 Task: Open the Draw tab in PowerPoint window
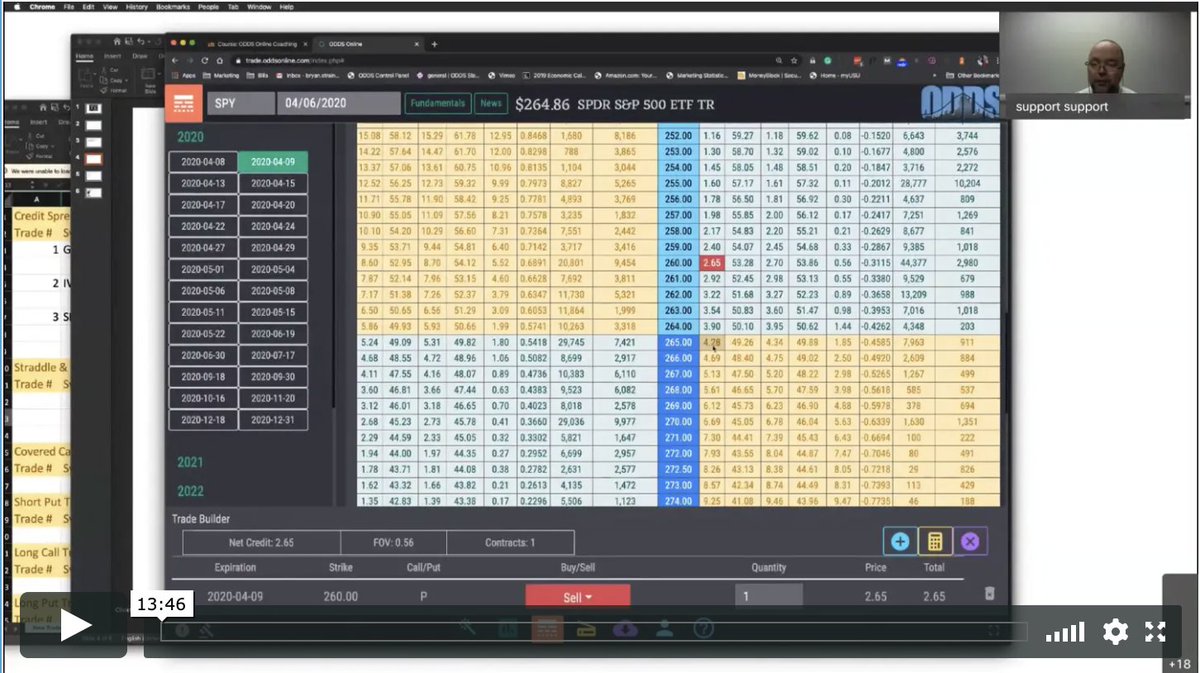[x=139, y=56]
